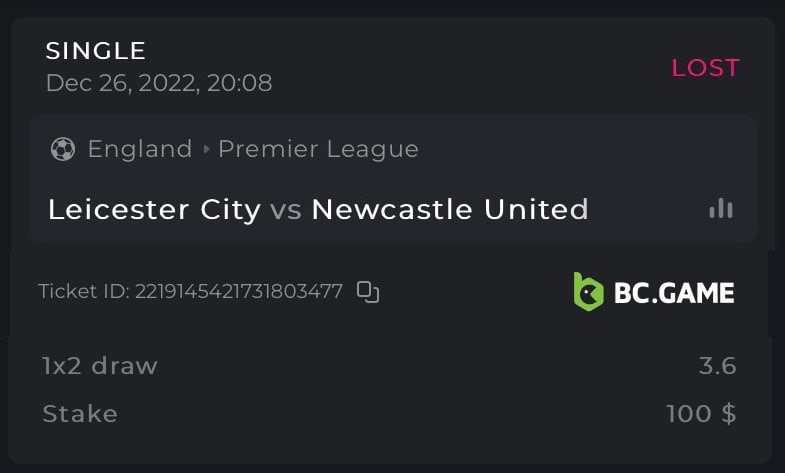Select Newcastle United team name
The image size is (785, 473).
tap(450, 209)
